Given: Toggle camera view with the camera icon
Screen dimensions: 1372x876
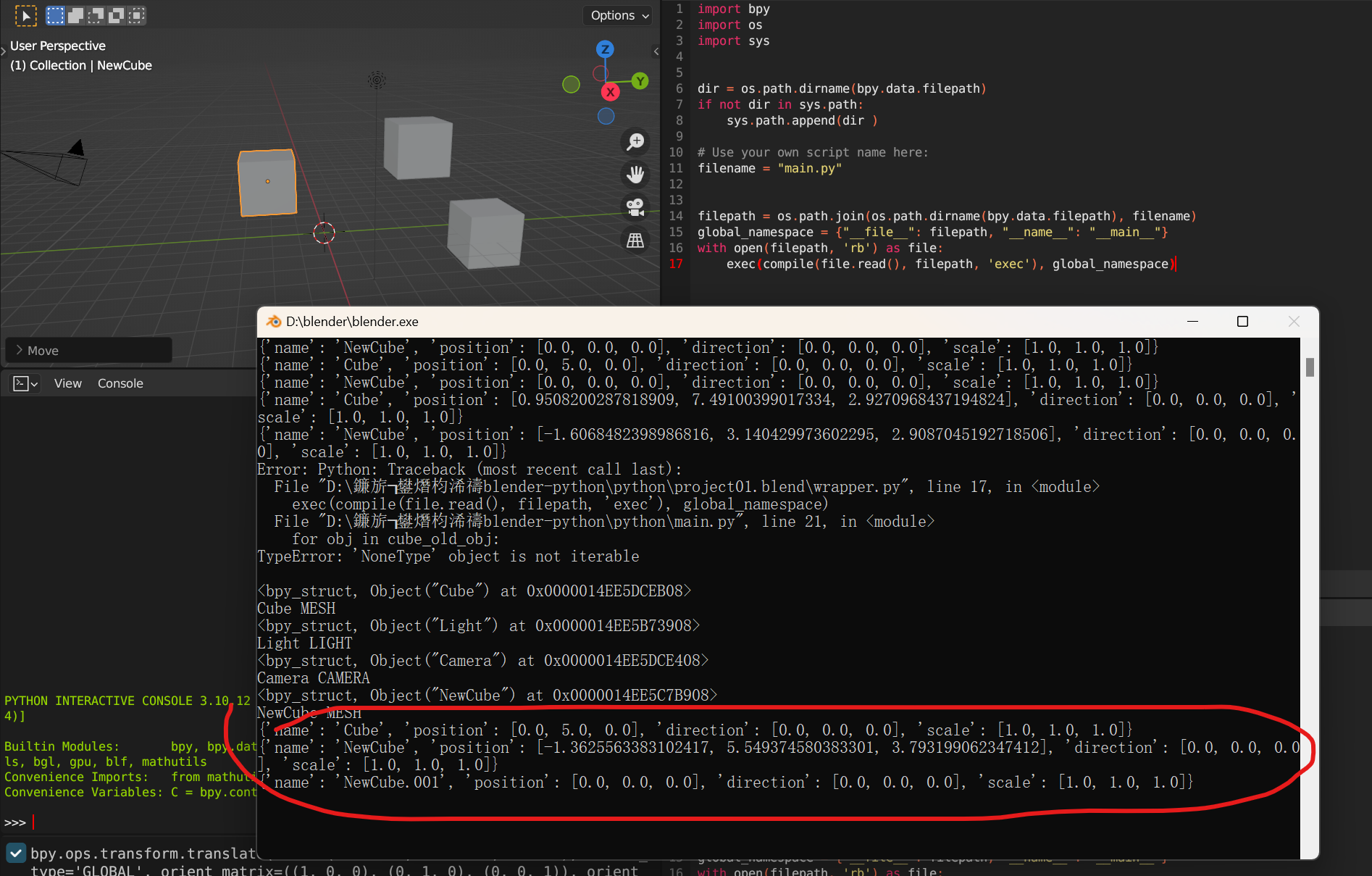Looking at the screenshot, I should pos(635,207).
